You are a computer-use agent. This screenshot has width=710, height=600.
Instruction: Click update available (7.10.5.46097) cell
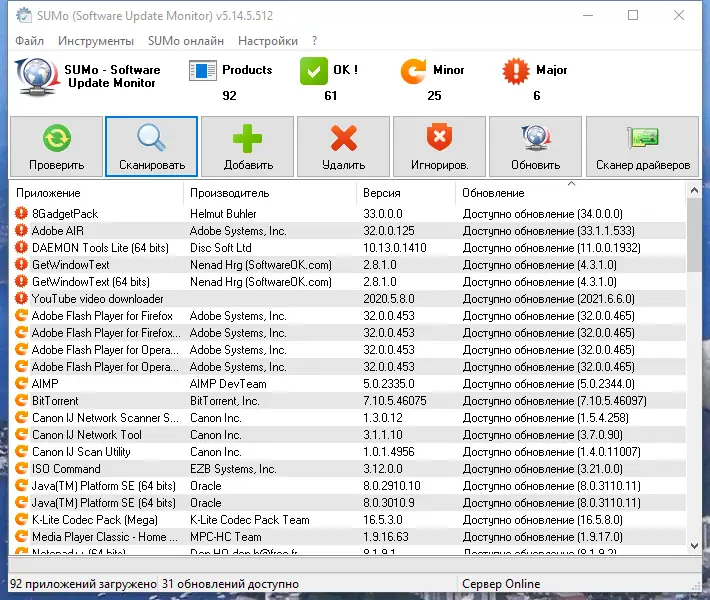(x=554, y=400)
